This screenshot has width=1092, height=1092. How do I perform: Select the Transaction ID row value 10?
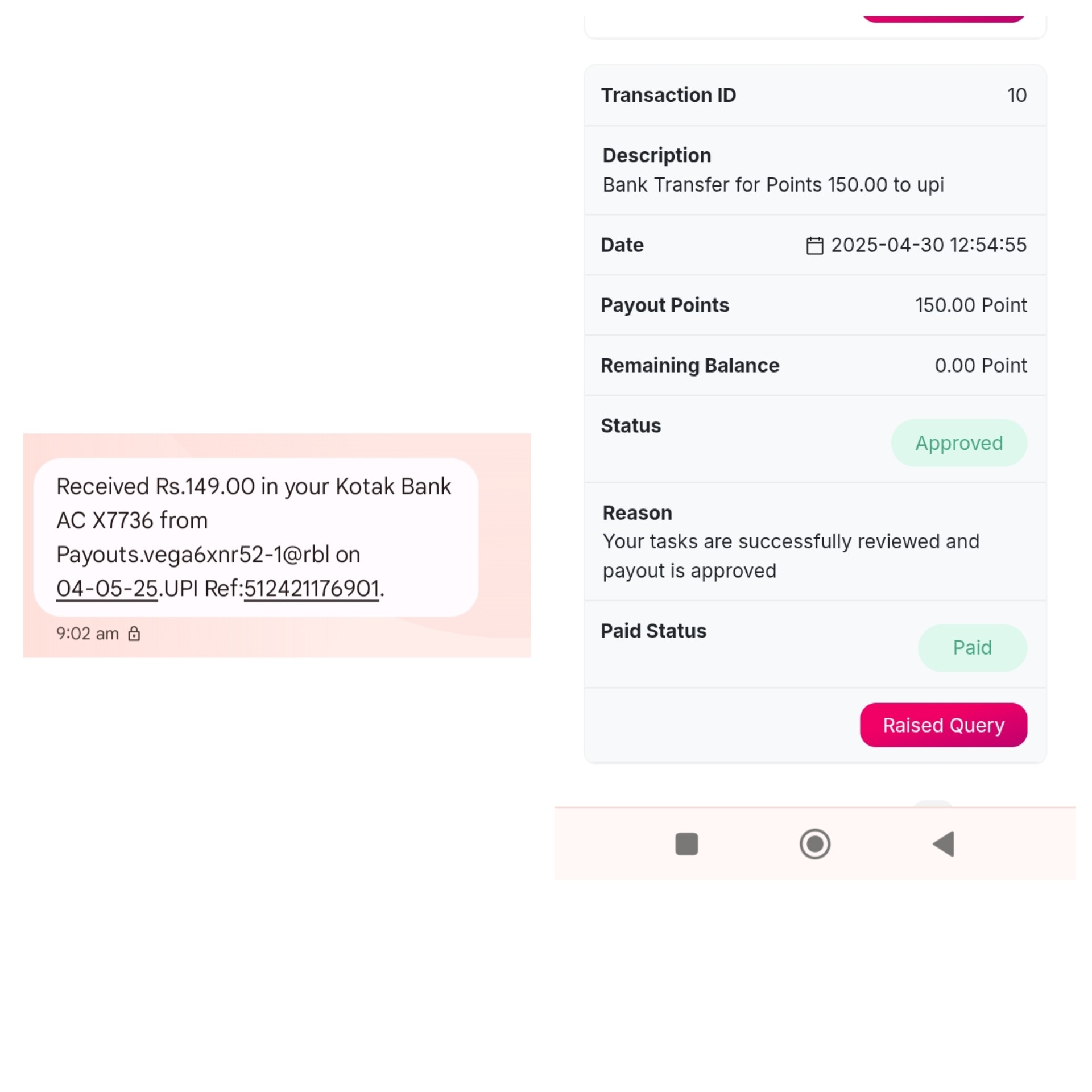pyautogui.click(x=1017, y=95)
